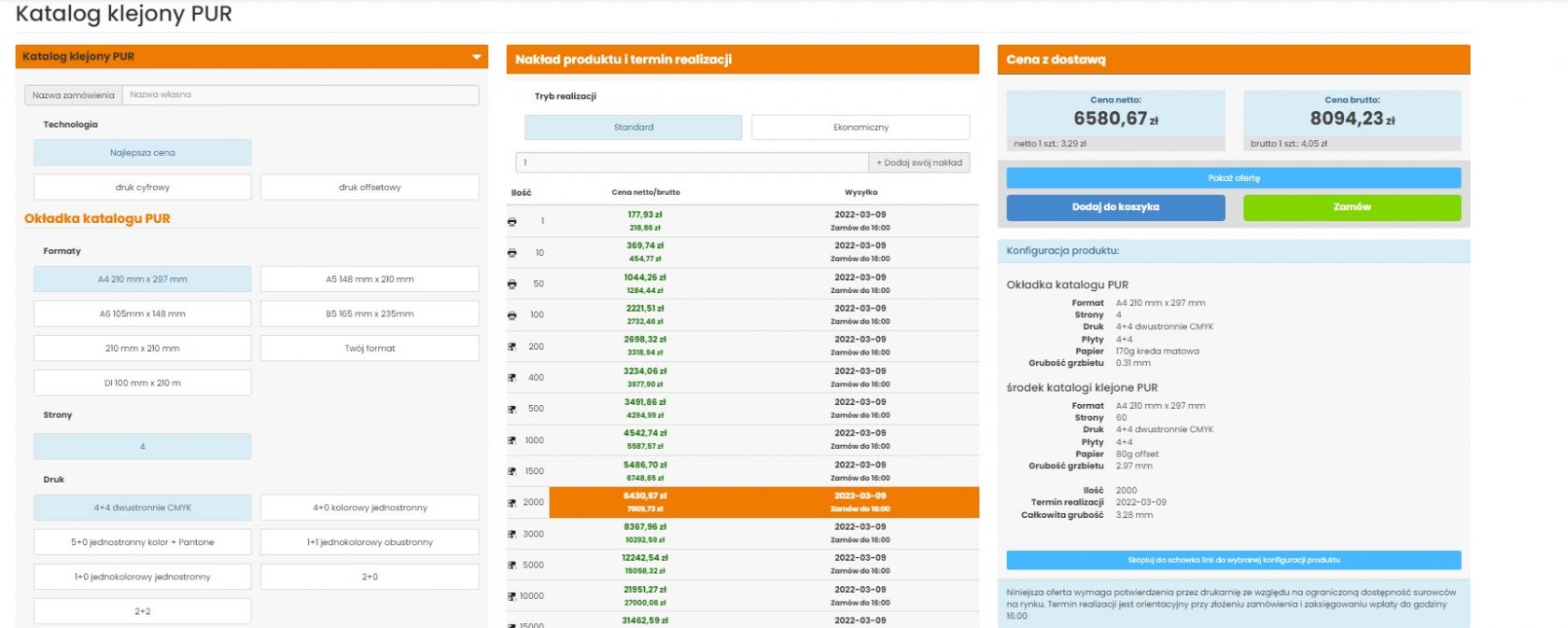The height and width of the screenshot is (628, 1568).
Task: Select the Ekonomiczny fulfillment mode
Action: tap(860, 127)
